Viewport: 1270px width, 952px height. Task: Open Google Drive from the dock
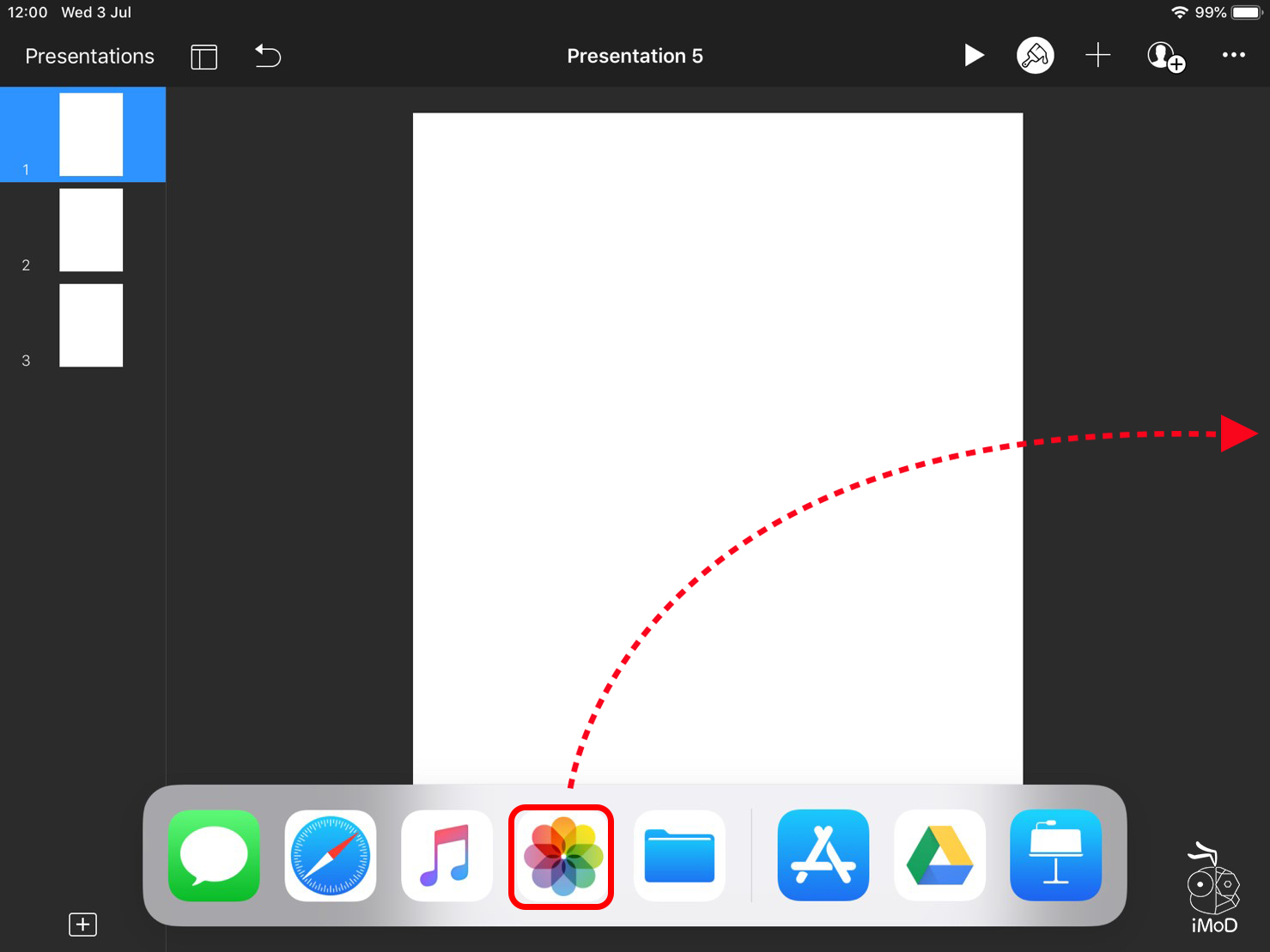click(x=939, y=856)
